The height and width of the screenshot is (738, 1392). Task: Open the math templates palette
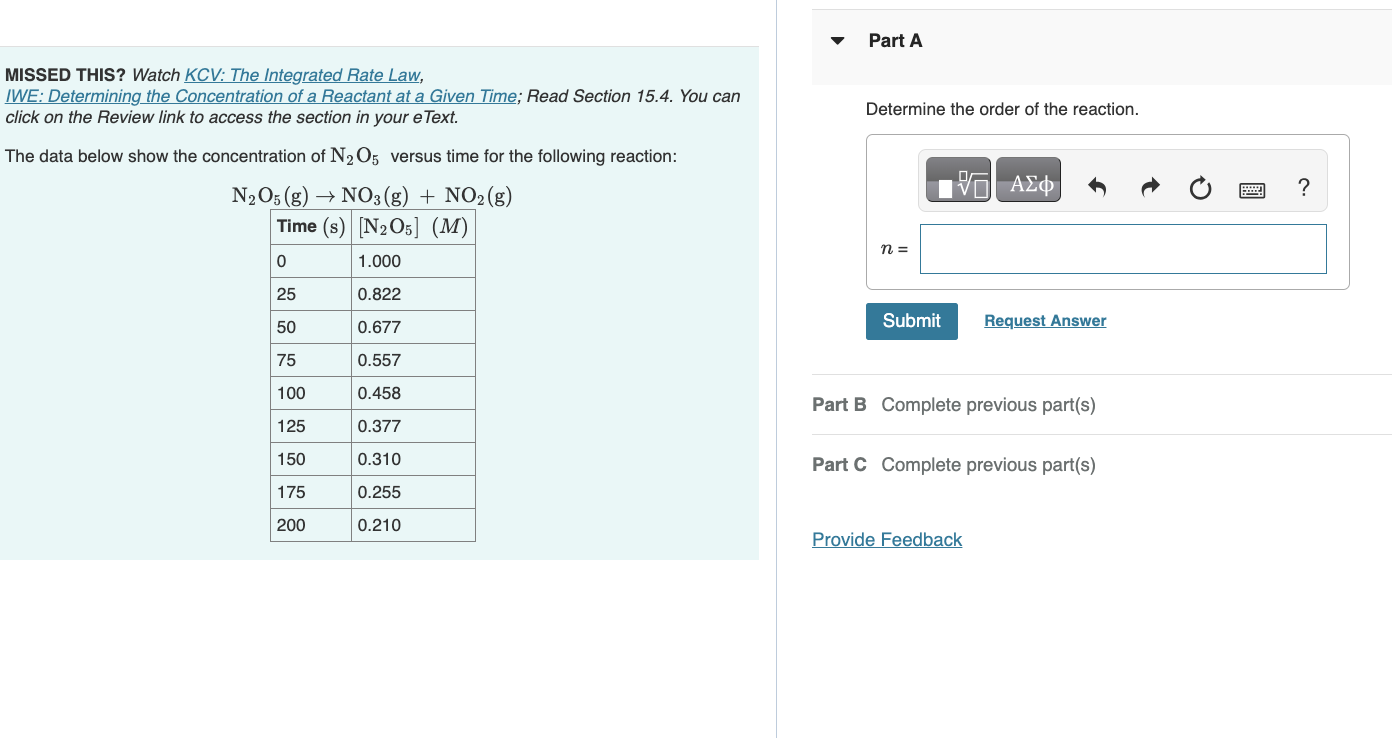[956, 180]
